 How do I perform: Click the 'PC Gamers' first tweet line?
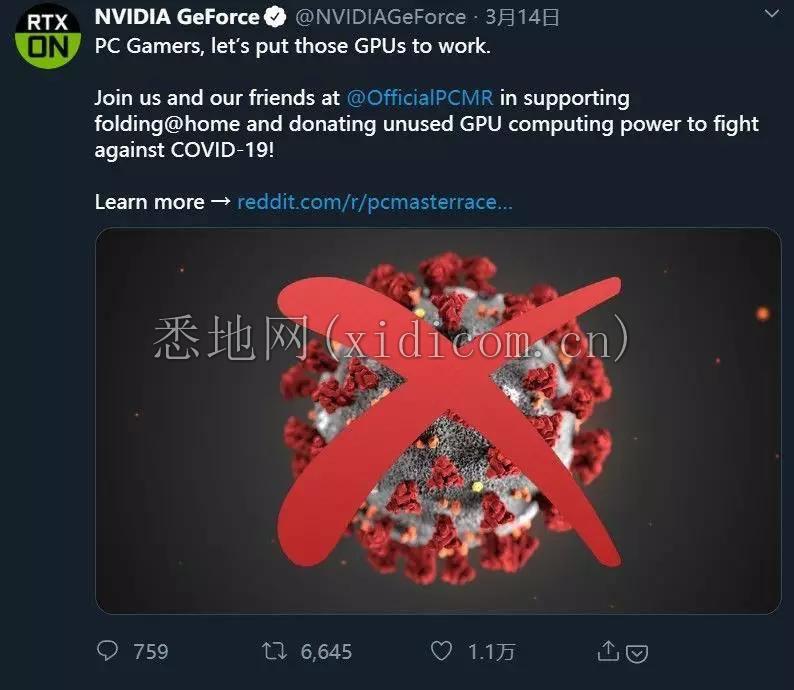293,46
